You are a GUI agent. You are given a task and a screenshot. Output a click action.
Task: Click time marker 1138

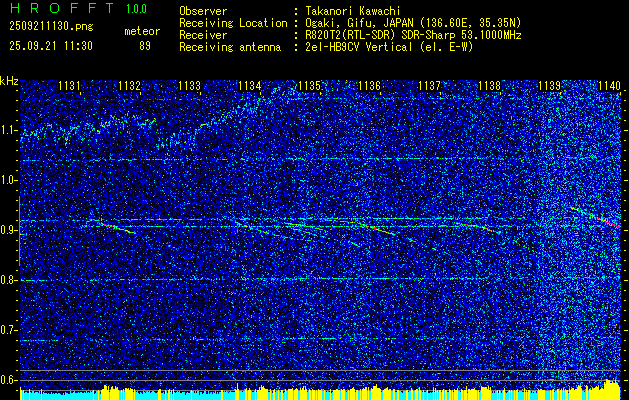coord(489,85)
